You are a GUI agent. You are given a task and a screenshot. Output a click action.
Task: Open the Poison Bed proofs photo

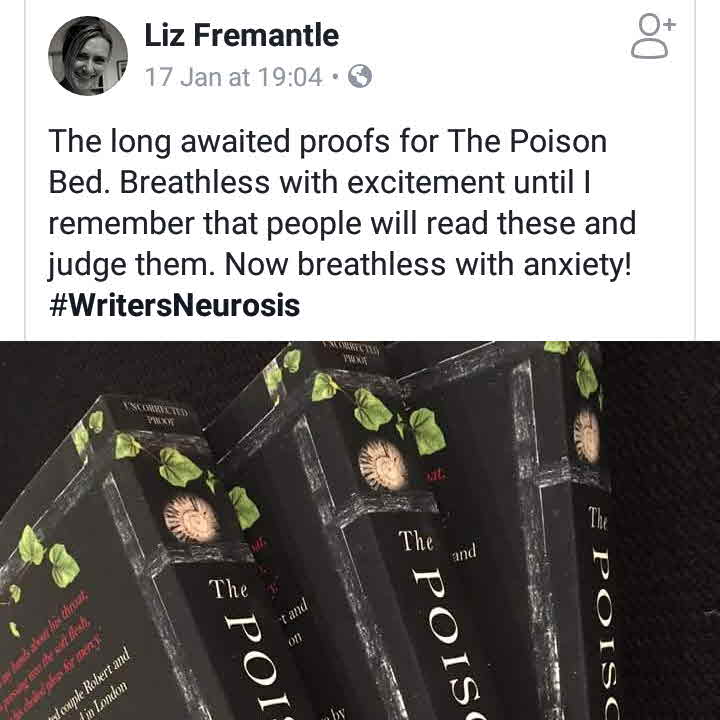click(x=360, y=530)
